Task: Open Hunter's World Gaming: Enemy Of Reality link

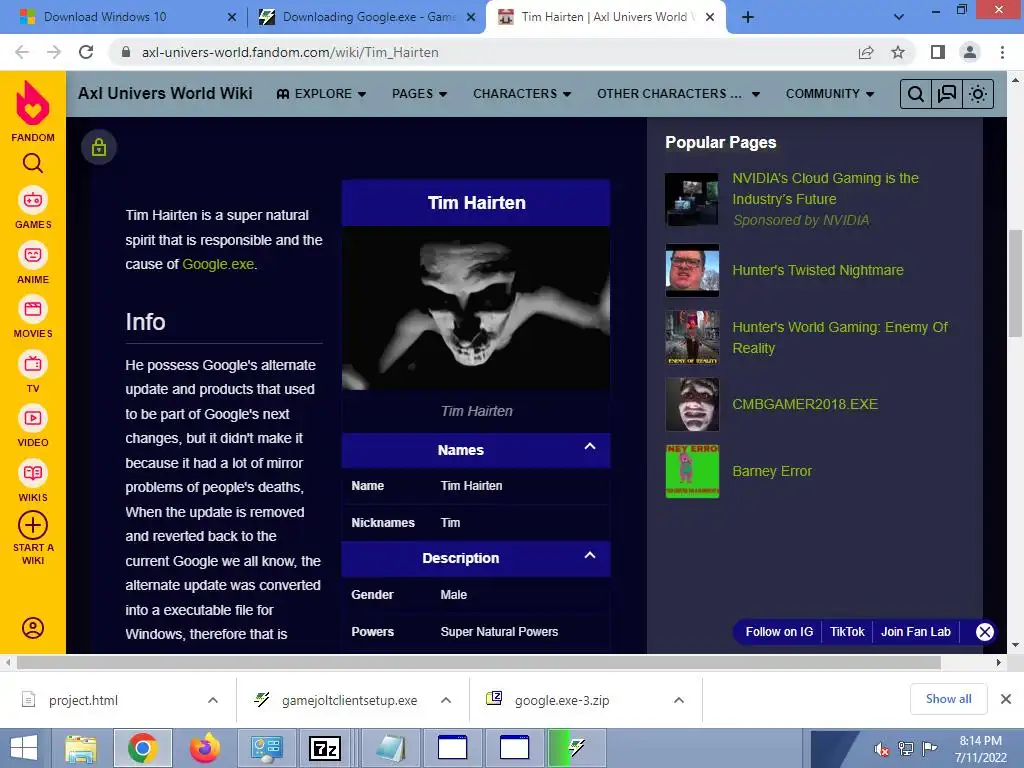Action: pyautogui.click(x=840, y=338)
